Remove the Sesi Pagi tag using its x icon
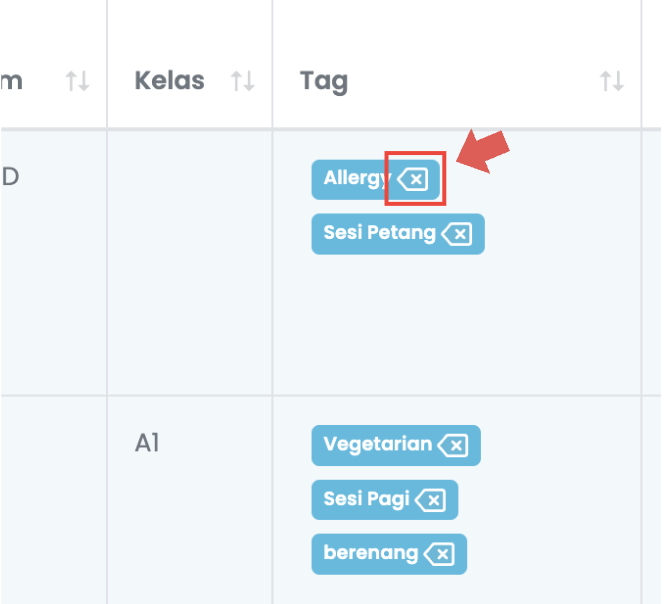The height and width of the screenshot is (604, 668). (431, 500)
